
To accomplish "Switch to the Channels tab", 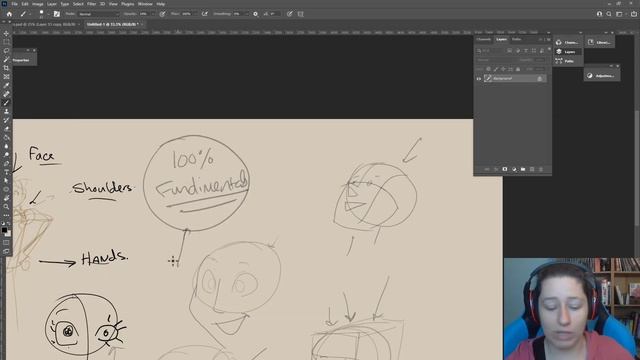I will point(484,40).
